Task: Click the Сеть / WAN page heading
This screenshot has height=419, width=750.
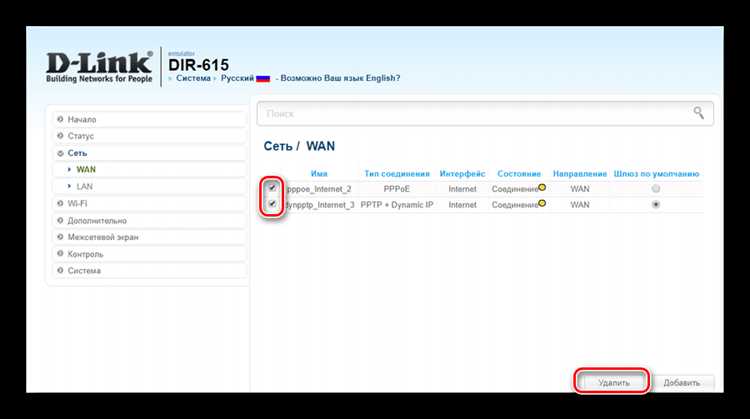Action: [x=299, y=146]
